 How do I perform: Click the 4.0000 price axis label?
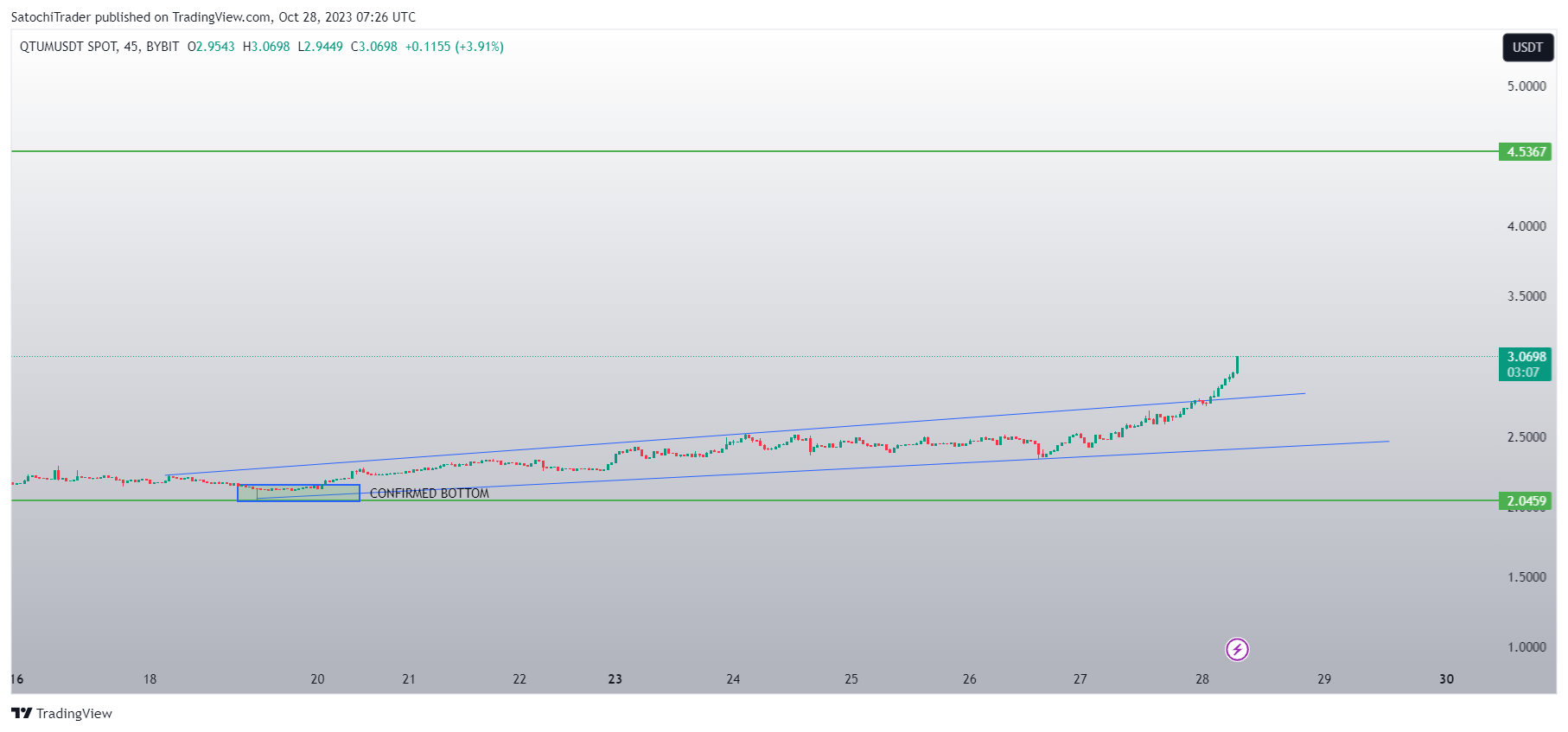click(x=1527, y=226)
